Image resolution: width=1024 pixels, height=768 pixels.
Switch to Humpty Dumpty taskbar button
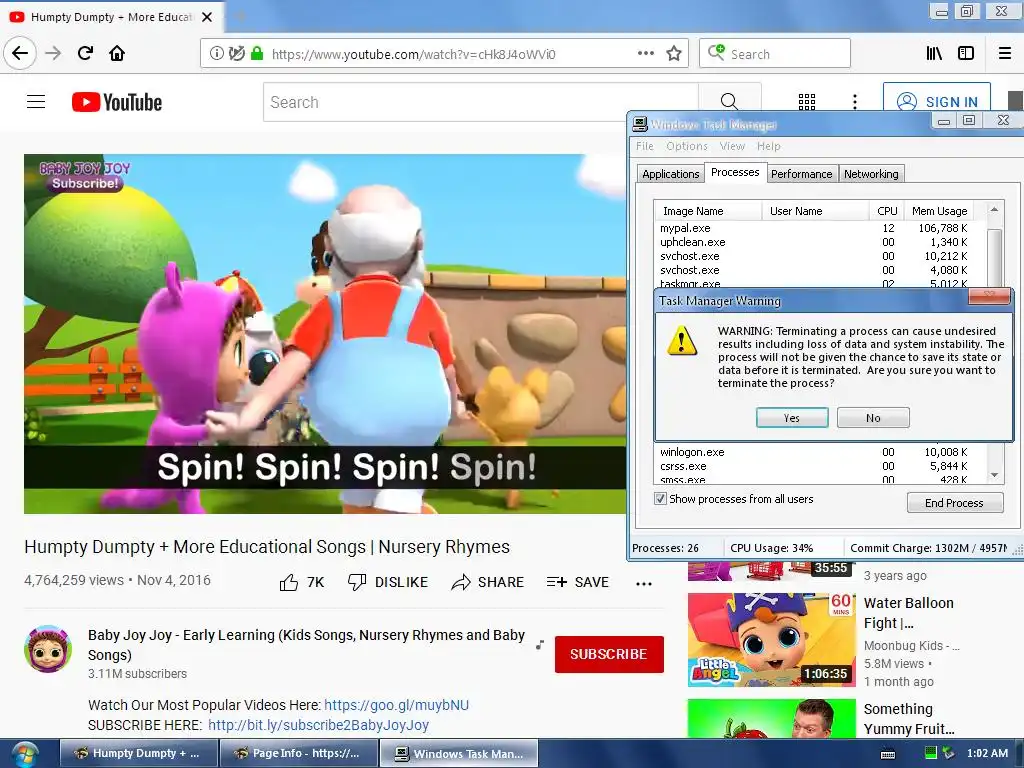pyautogui.click(x=138, y=754)
